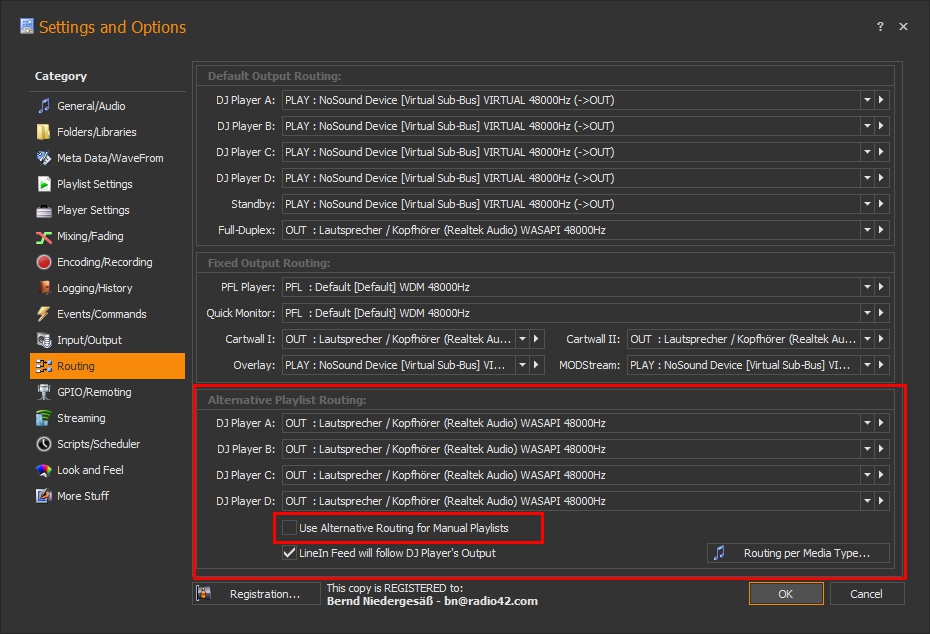930x634 pixels.
Task: Click the Alternative Playlist Routing heading
Action: [286, 400]
